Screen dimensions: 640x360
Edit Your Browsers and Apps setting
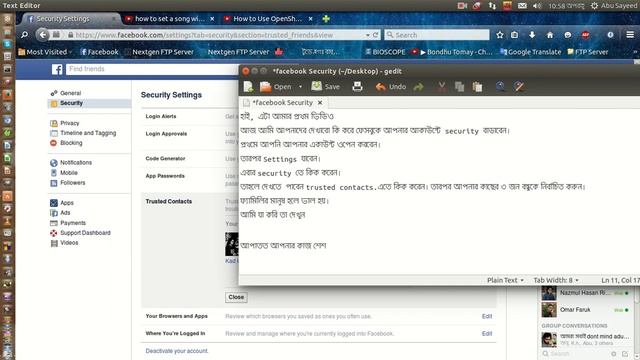(x=487, y=316)
